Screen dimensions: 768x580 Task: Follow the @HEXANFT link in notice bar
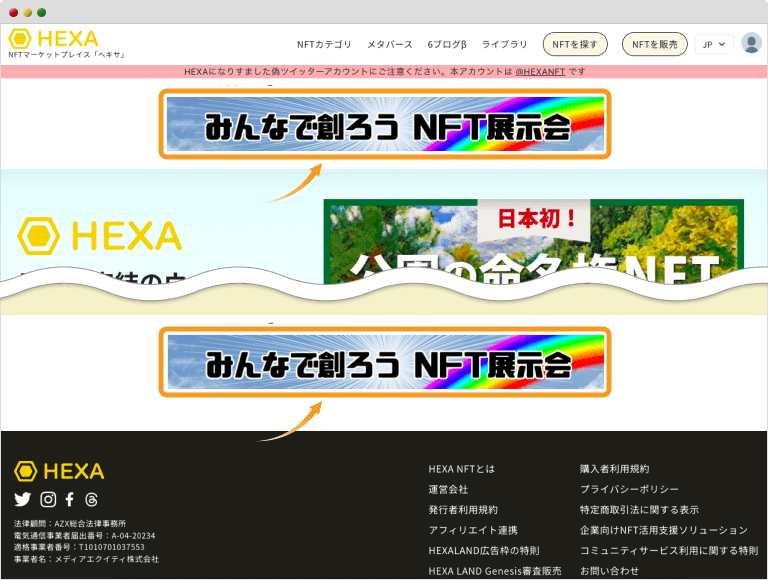point(540,72)
